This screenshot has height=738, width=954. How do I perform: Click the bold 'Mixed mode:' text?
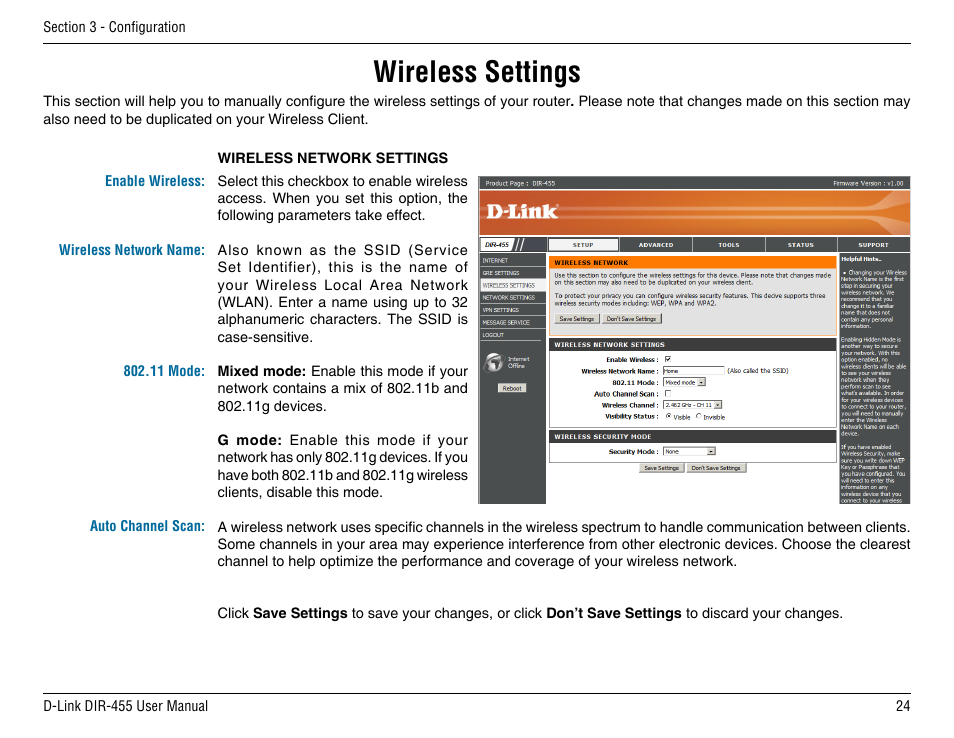click(x=262, y=371)
